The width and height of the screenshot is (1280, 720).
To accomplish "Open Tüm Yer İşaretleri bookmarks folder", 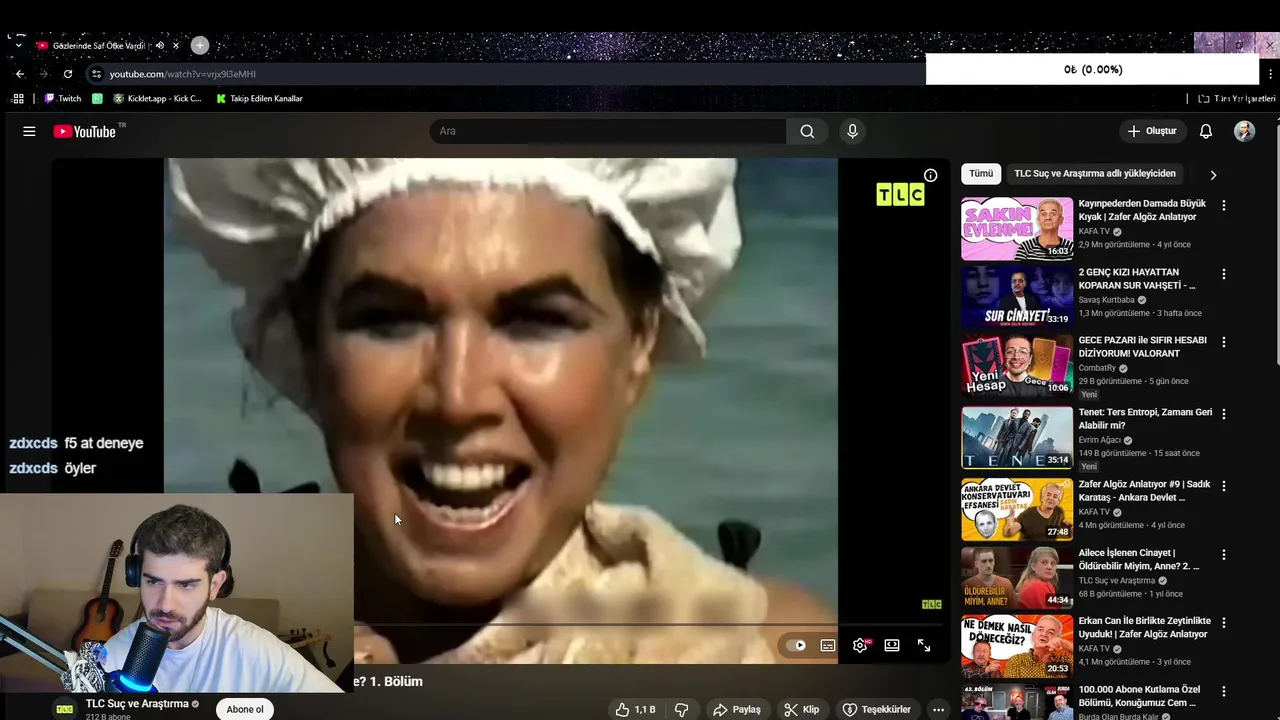I will click(x=1237, y=98).
